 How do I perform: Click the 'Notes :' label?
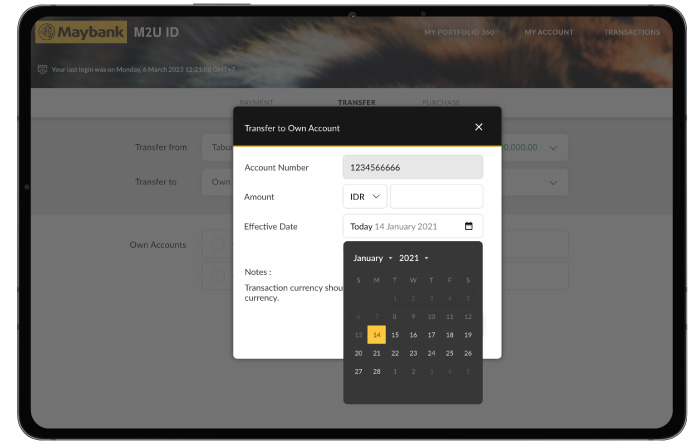[258, 272]
